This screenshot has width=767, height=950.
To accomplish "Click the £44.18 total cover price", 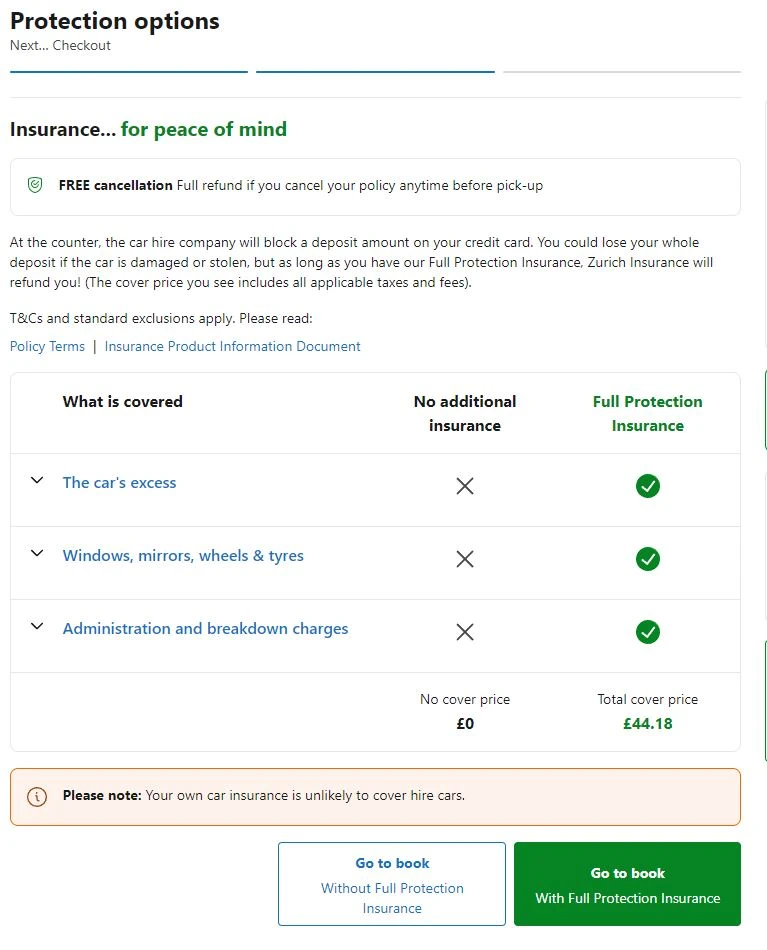I will coord(648,723).
